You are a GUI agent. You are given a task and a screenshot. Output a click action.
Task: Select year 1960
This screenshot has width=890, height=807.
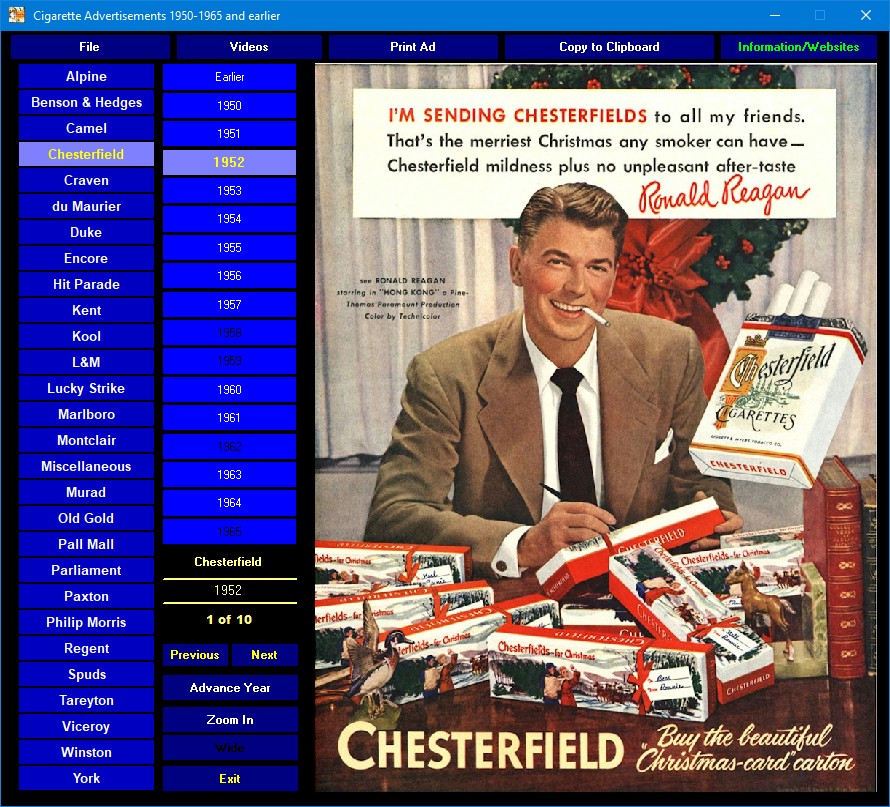click(229, 390)
